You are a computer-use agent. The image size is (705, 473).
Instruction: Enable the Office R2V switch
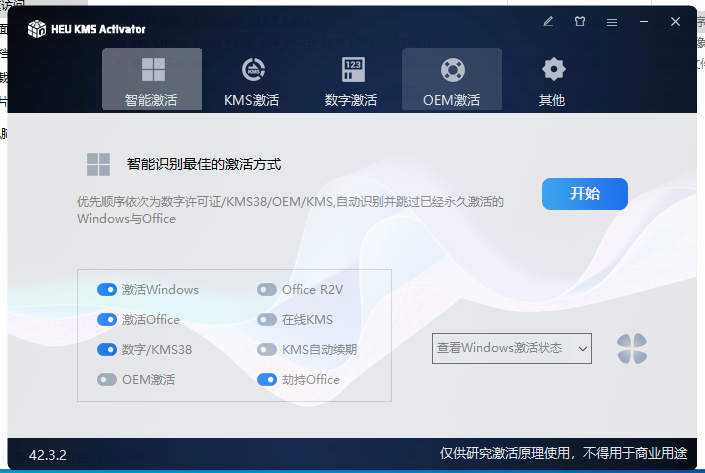point(267,290)
